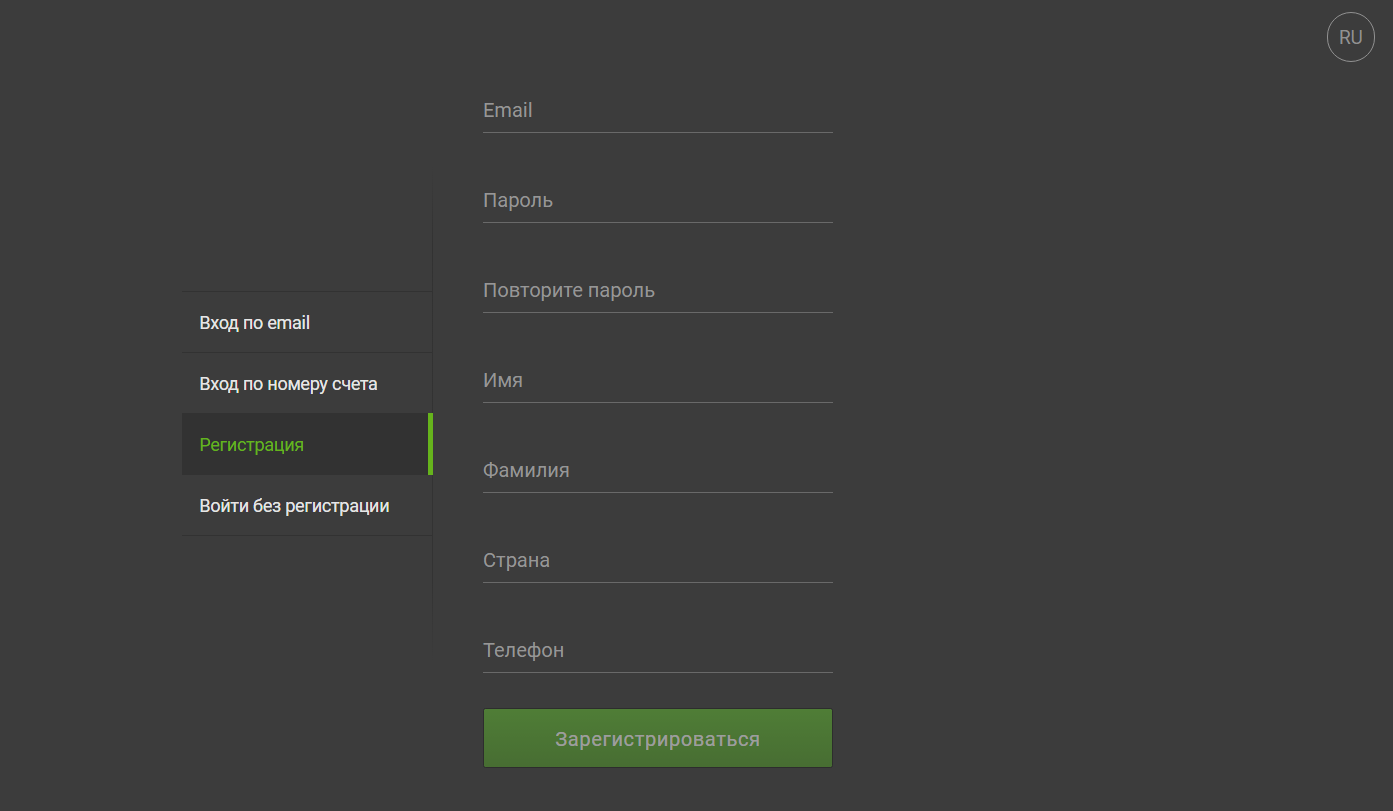Open the Регистрация tab
Image resolution: width=1393 pixels, height=811 pixels.
tap(307, 444)
